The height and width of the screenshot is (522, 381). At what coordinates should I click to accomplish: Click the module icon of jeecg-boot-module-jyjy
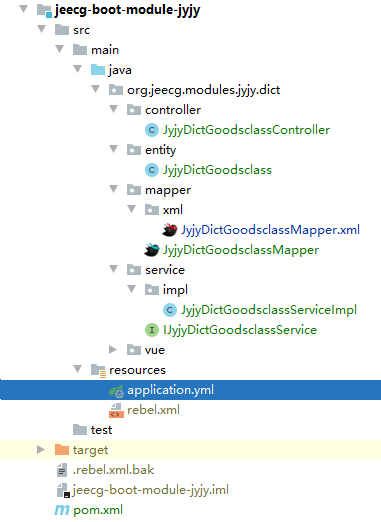pos(44,10)
